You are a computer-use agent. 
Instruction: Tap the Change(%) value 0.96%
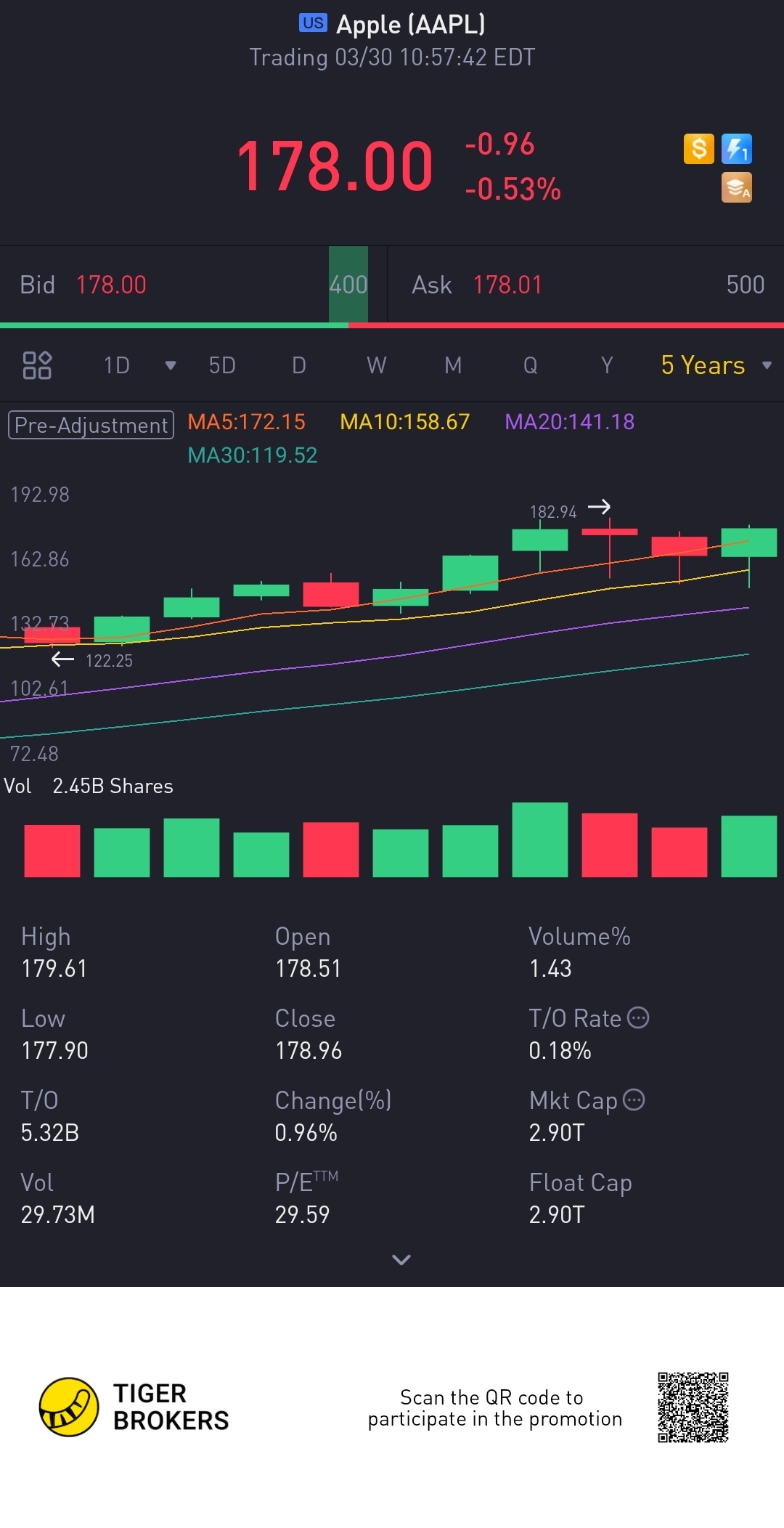[x=306, y=1133]
